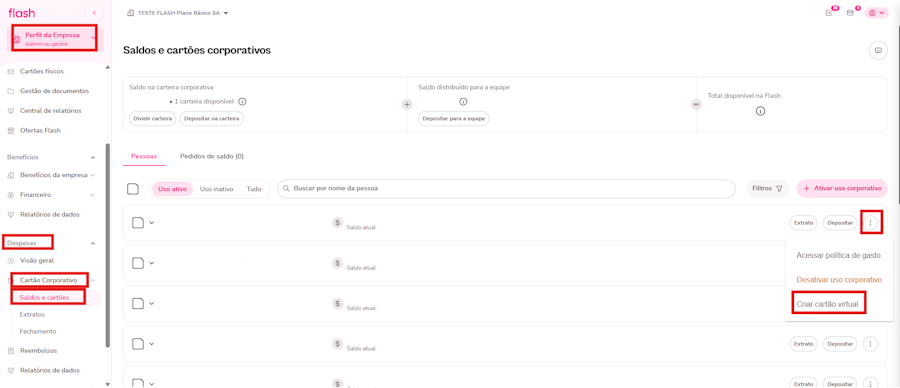This screenshot has width=900, height=388.
Task: Click the Depositar para a equipe button
Action: 454,119
